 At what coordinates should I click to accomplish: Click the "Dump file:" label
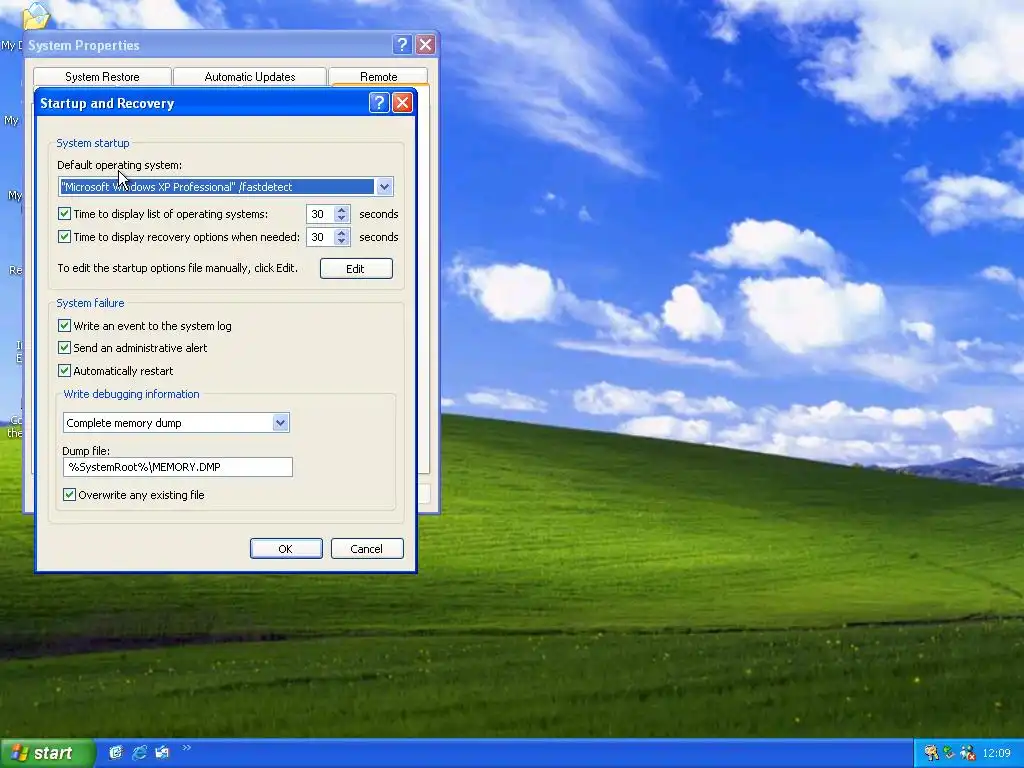86,451
